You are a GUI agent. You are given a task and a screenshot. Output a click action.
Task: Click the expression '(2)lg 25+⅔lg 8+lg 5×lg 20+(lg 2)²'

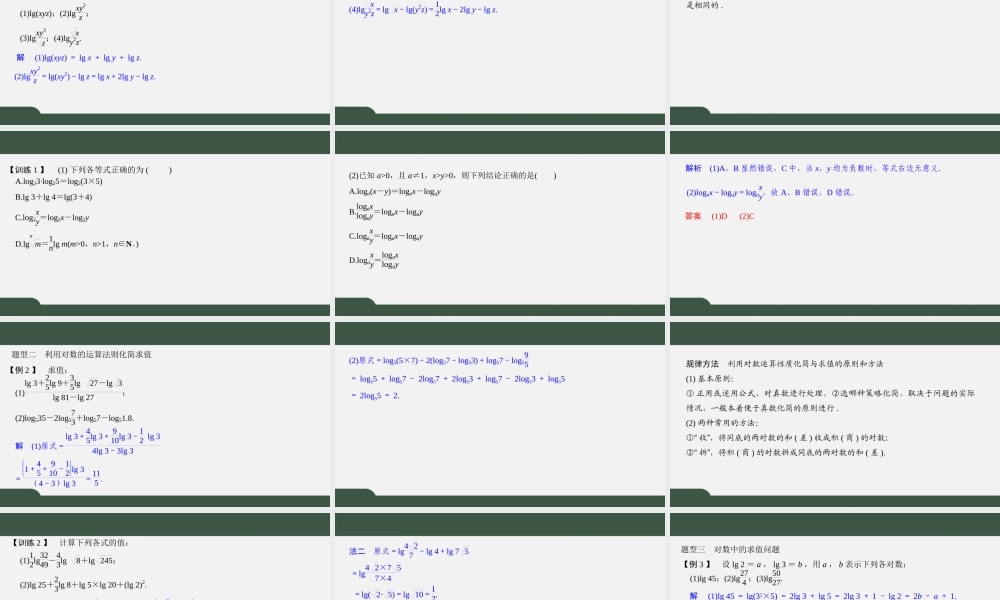pyautogui.click(x=83, y=583)
